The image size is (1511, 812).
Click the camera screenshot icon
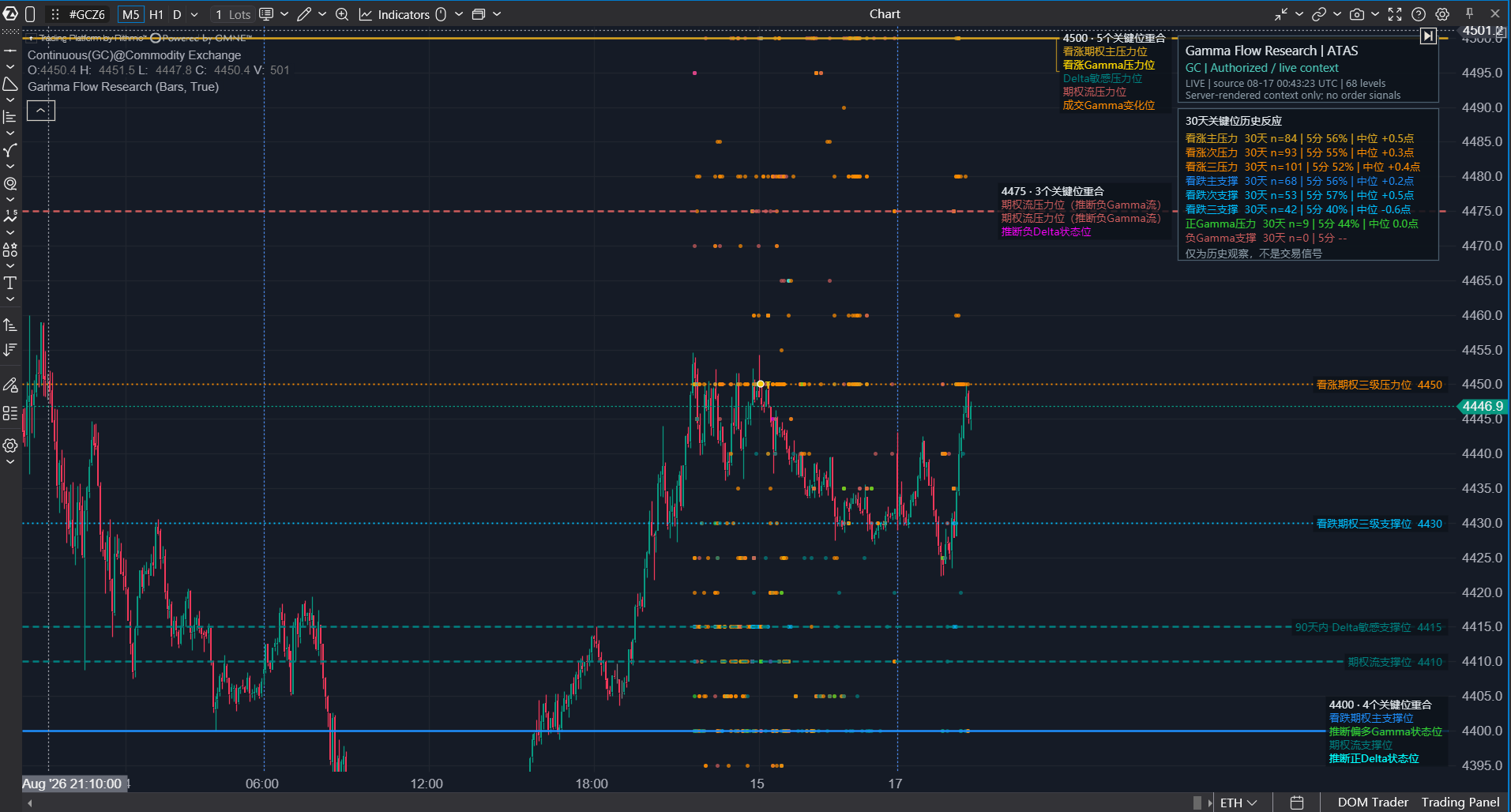(1357, 14)
